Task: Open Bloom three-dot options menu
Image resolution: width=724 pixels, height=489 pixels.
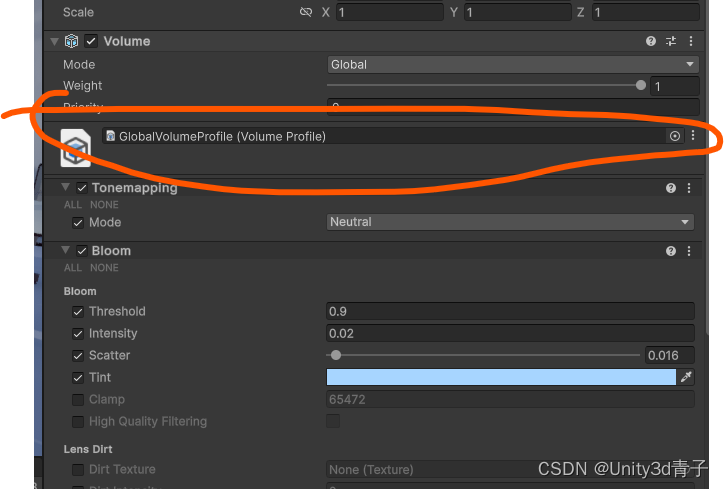Action: point(688,251)
